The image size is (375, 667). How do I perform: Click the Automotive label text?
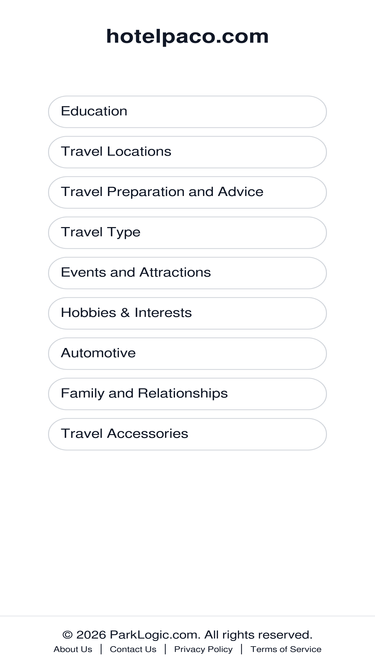(98, 353)
